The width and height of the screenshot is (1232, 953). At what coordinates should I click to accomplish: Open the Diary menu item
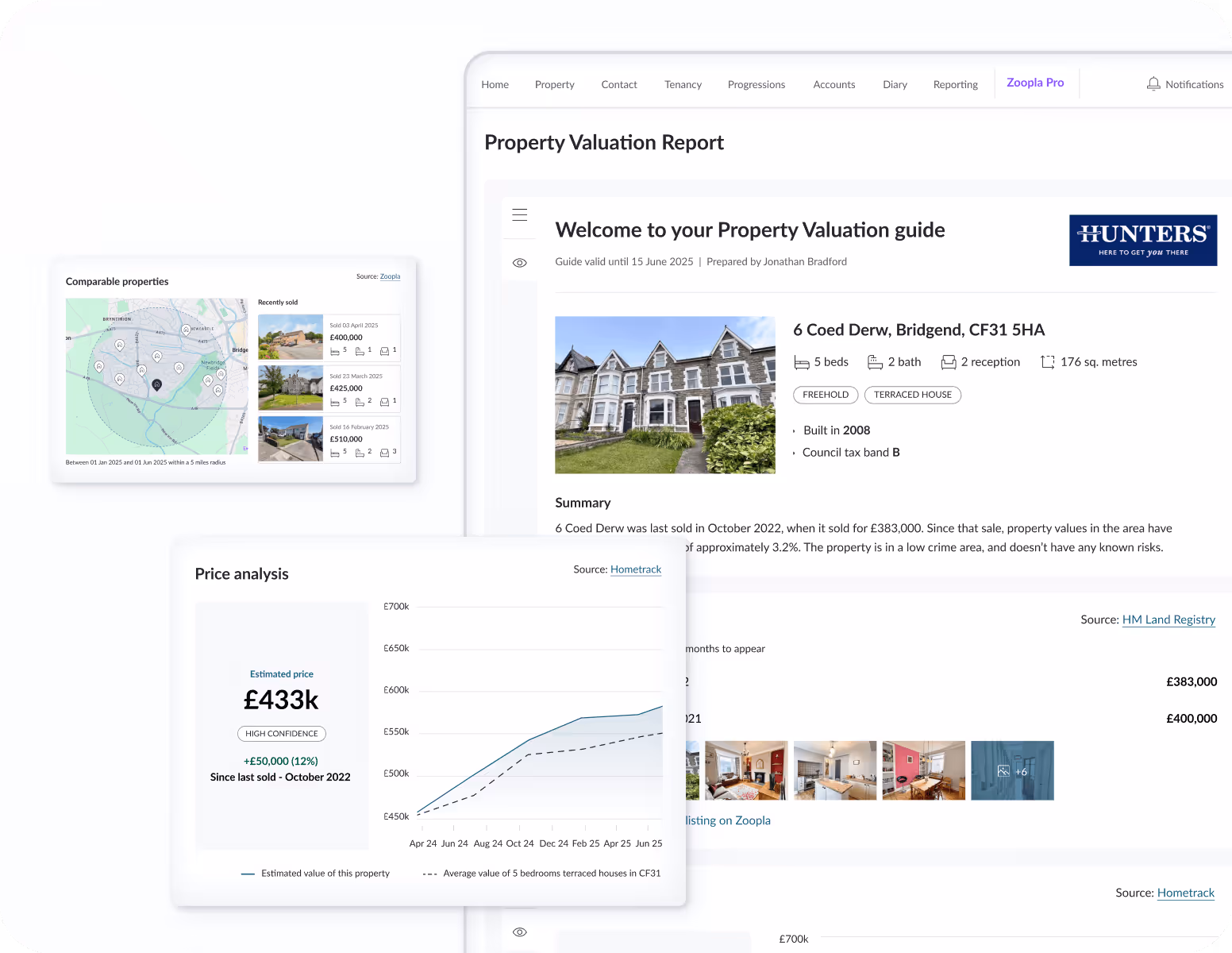click(x=895, y=84)
